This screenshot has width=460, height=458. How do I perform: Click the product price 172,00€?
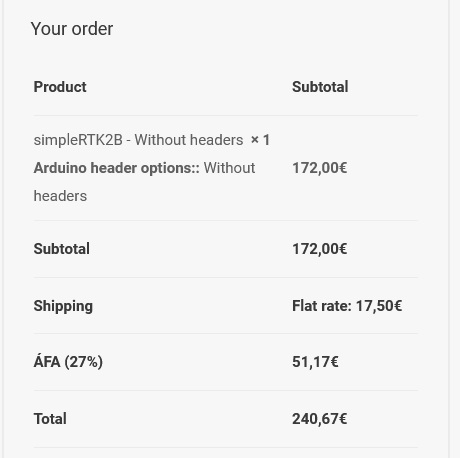(320, 168)
